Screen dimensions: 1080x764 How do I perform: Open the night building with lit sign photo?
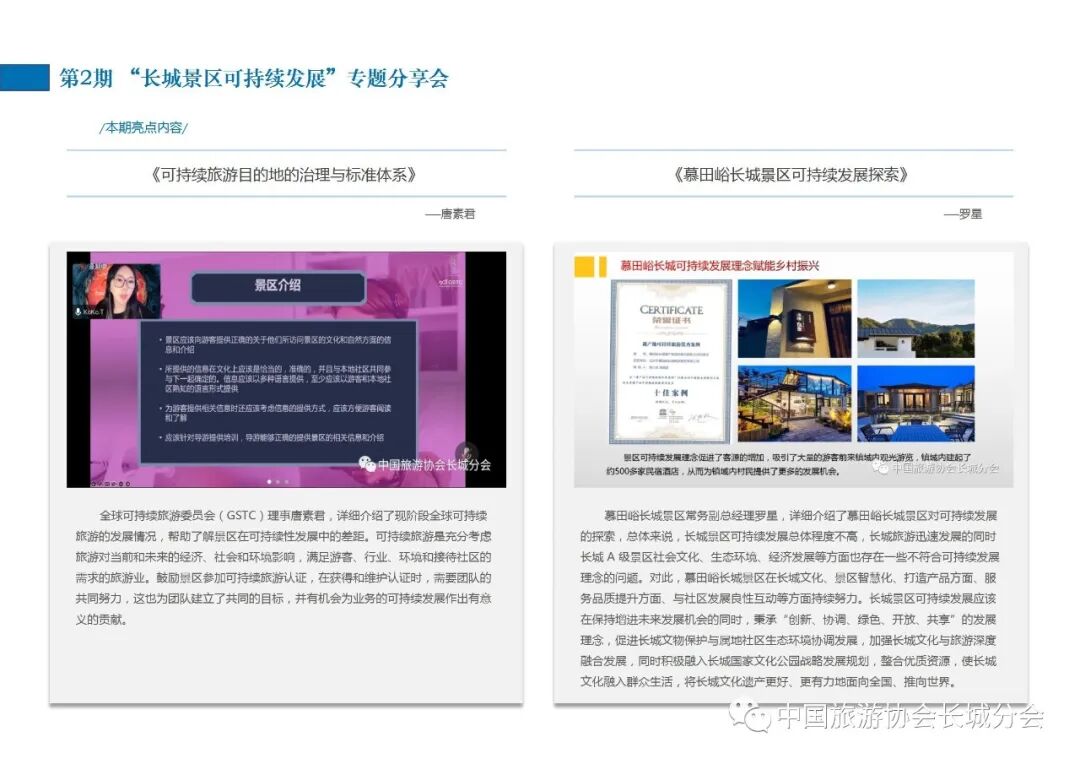(794, 318)
